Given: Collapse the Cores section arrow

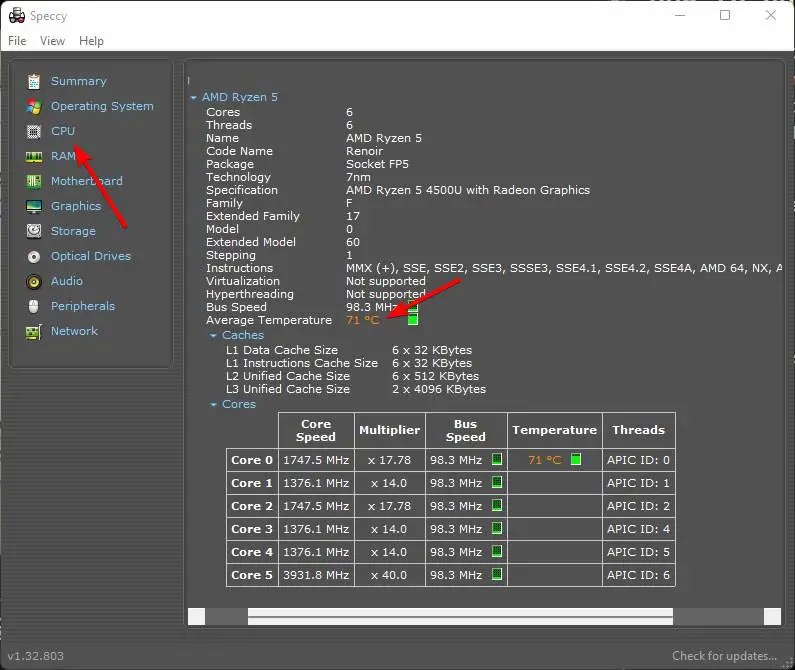Looking at the screenshot, I should coord(214,405).
